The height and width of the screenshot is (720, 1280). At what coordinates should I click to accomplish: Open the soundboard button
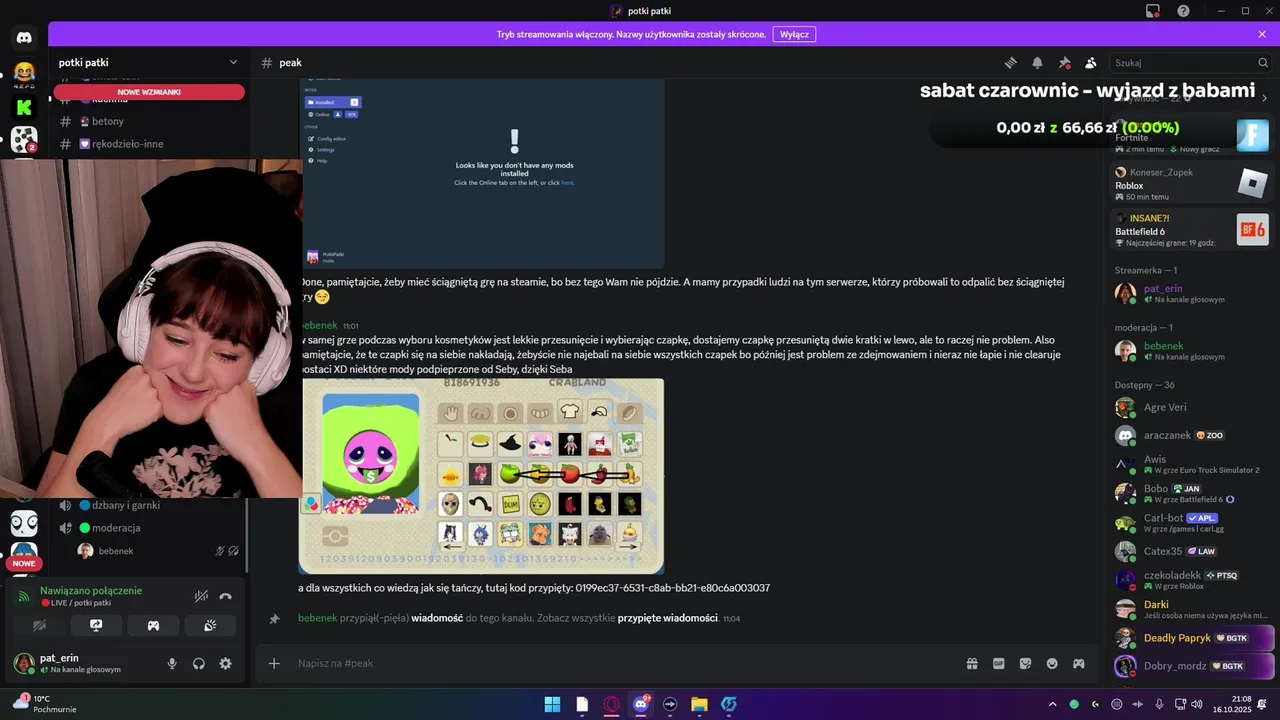pos(210,625)
